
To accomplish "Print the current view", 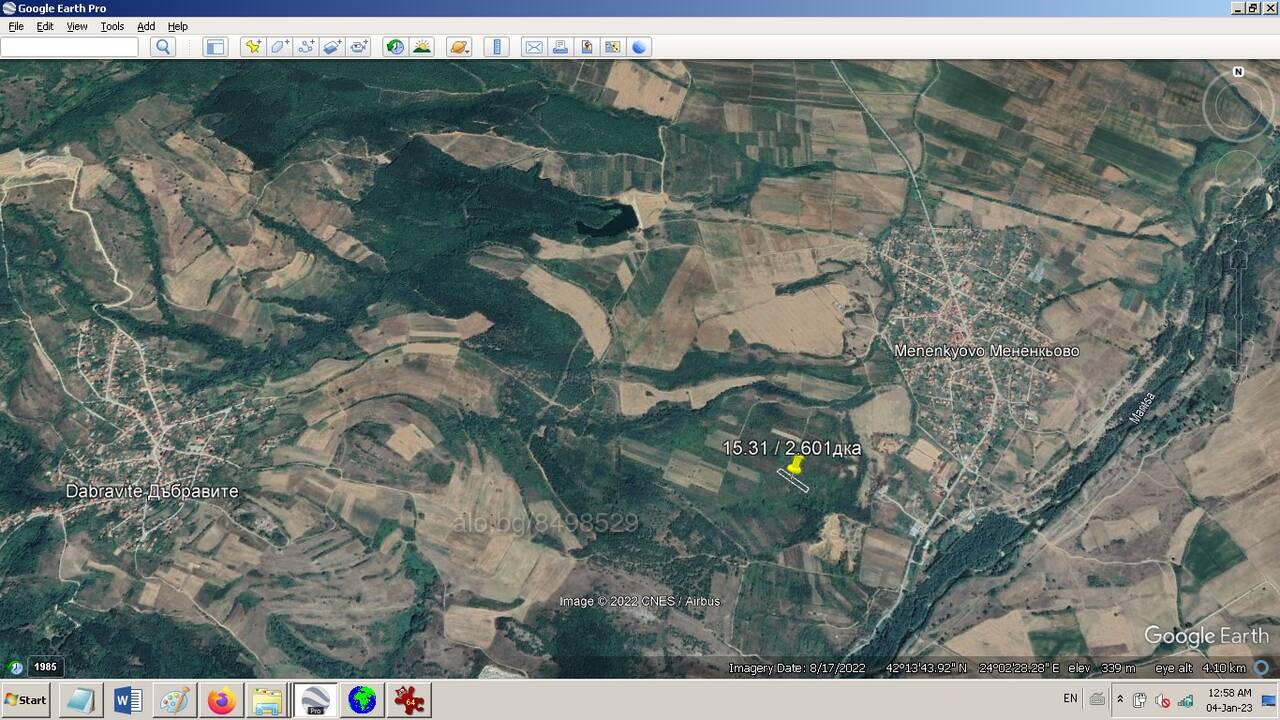I will point(560,47).
